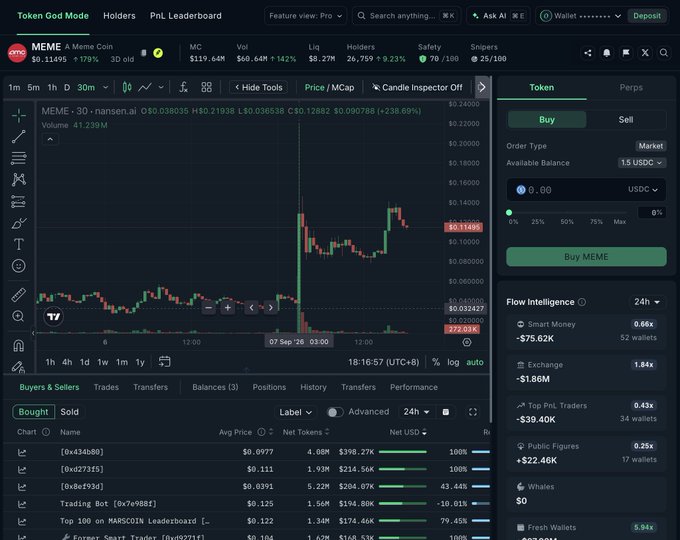Expand the Buyers & Sellers table to fullscreen
Image resolution: width=680 pixels, height=540 pixels.
[x=473, y=412]
